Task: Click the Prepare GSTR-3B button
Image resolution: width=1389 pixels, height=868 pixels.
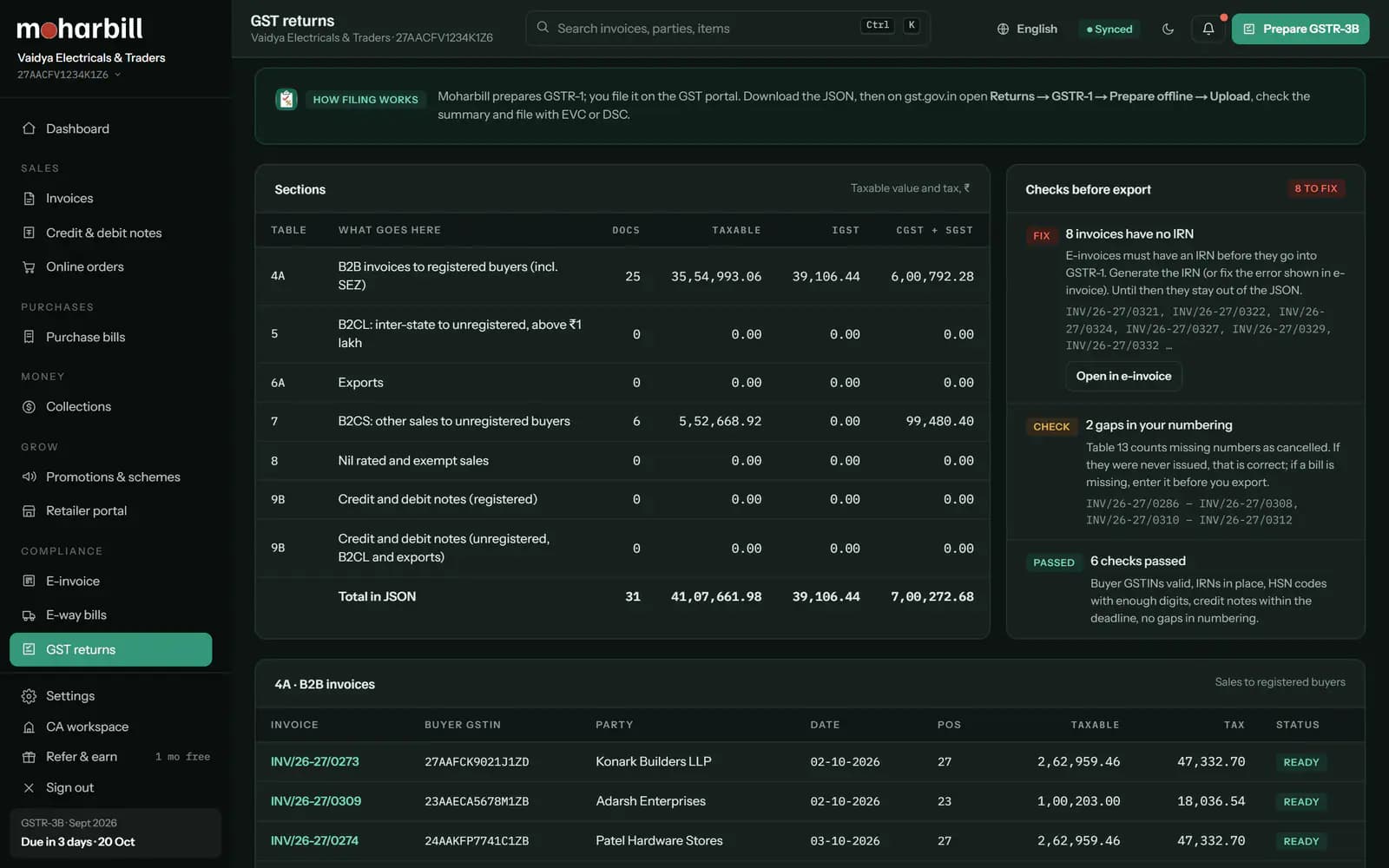Action: (1300, 29)
